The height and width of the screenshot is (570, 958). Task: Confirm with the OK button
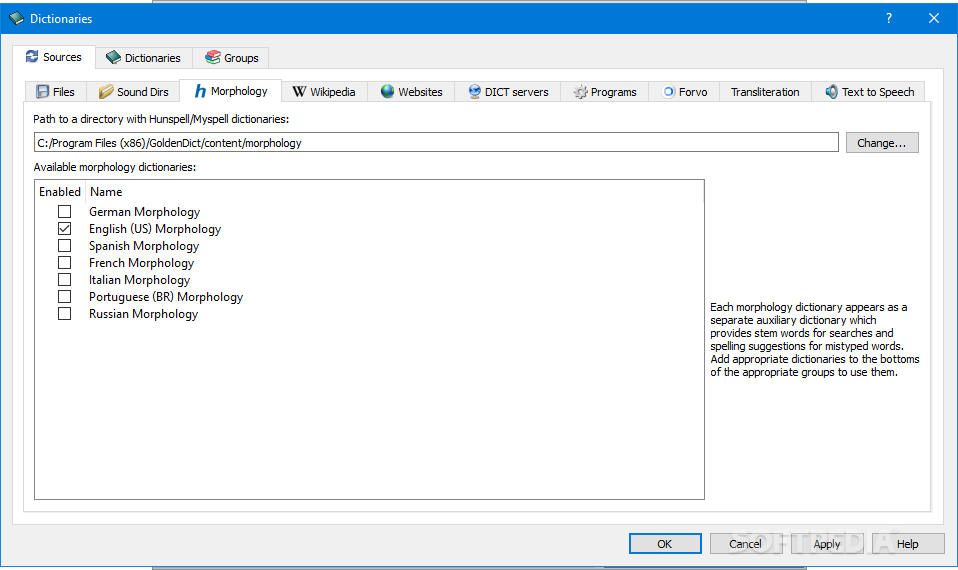pyautogui.click(x=665, y=544)
